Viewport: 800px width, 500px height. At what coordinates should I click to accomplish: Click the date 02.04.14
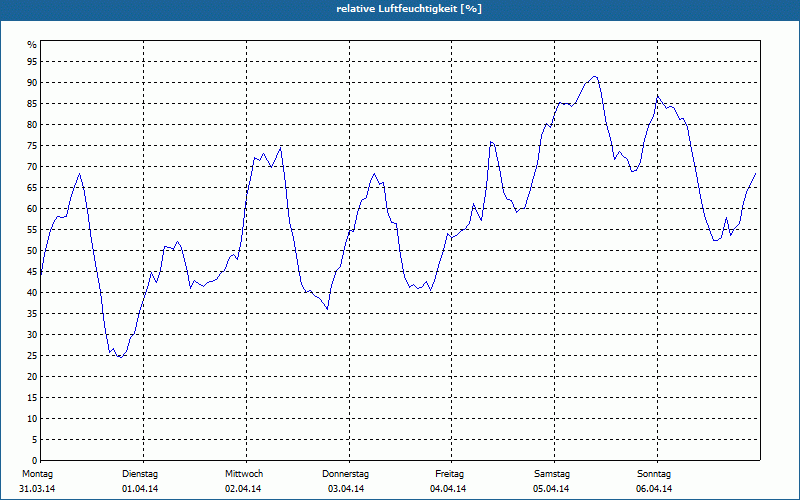point(243,489)
